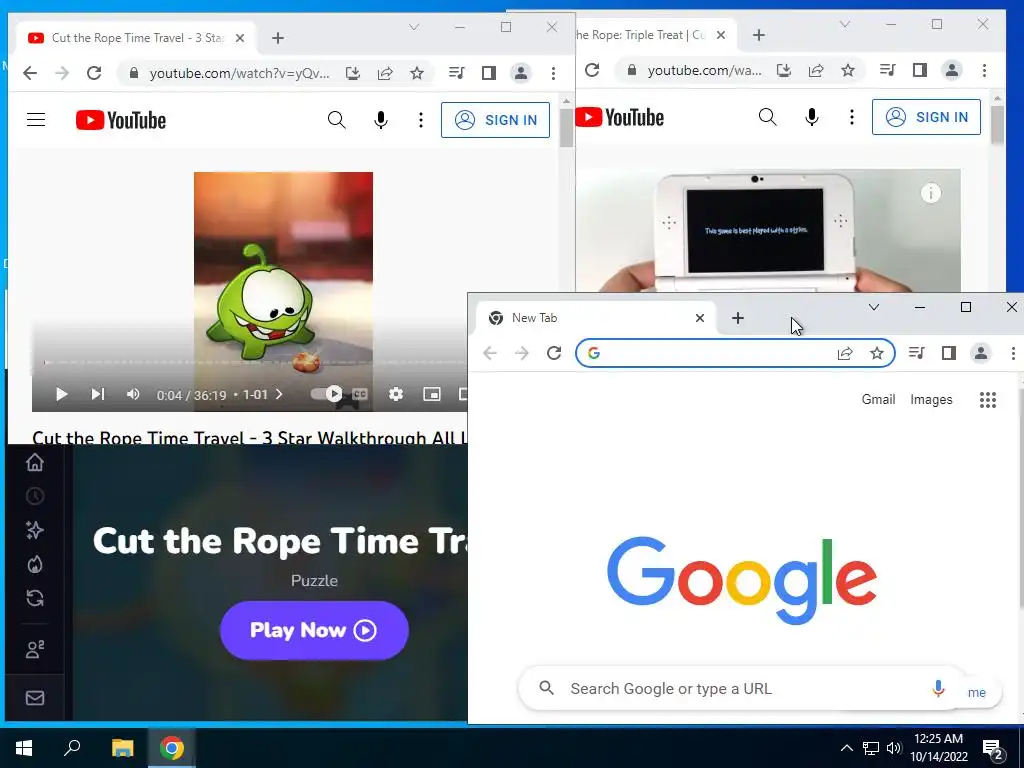Install app icon in Time Travel window address bar
Viewport: 1024px width, 768px height.
(x=353, y=73)
